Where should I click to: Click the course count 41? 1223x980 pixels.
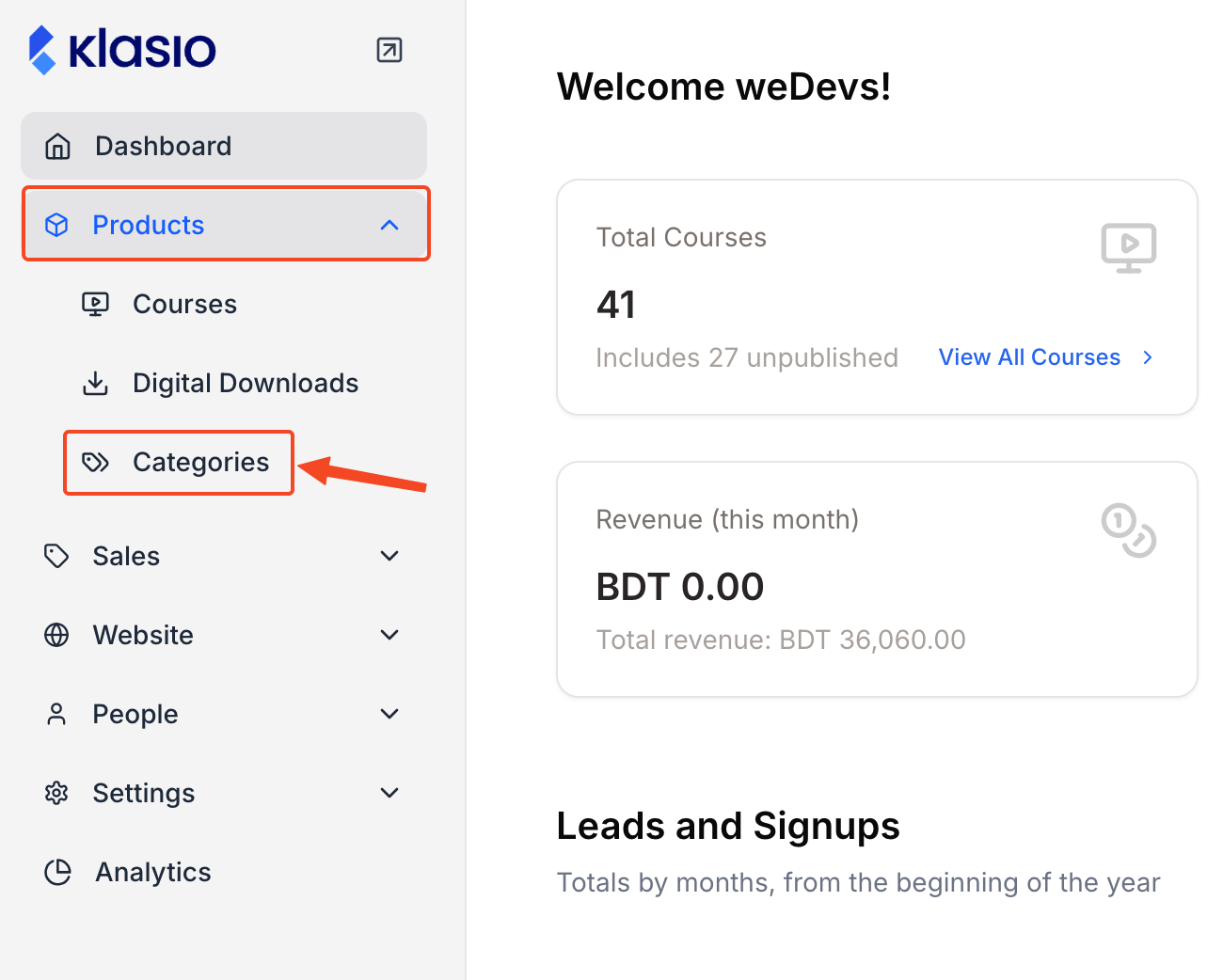616,304
